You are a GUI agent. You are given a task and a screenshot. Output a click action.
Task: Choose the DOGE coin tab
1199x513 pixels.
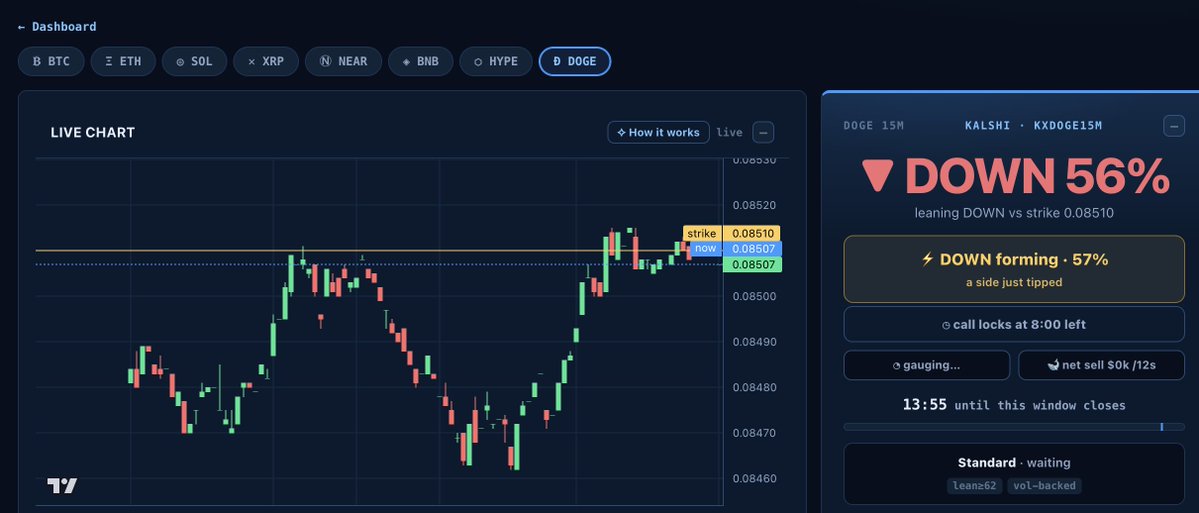[x=574, y=61]
